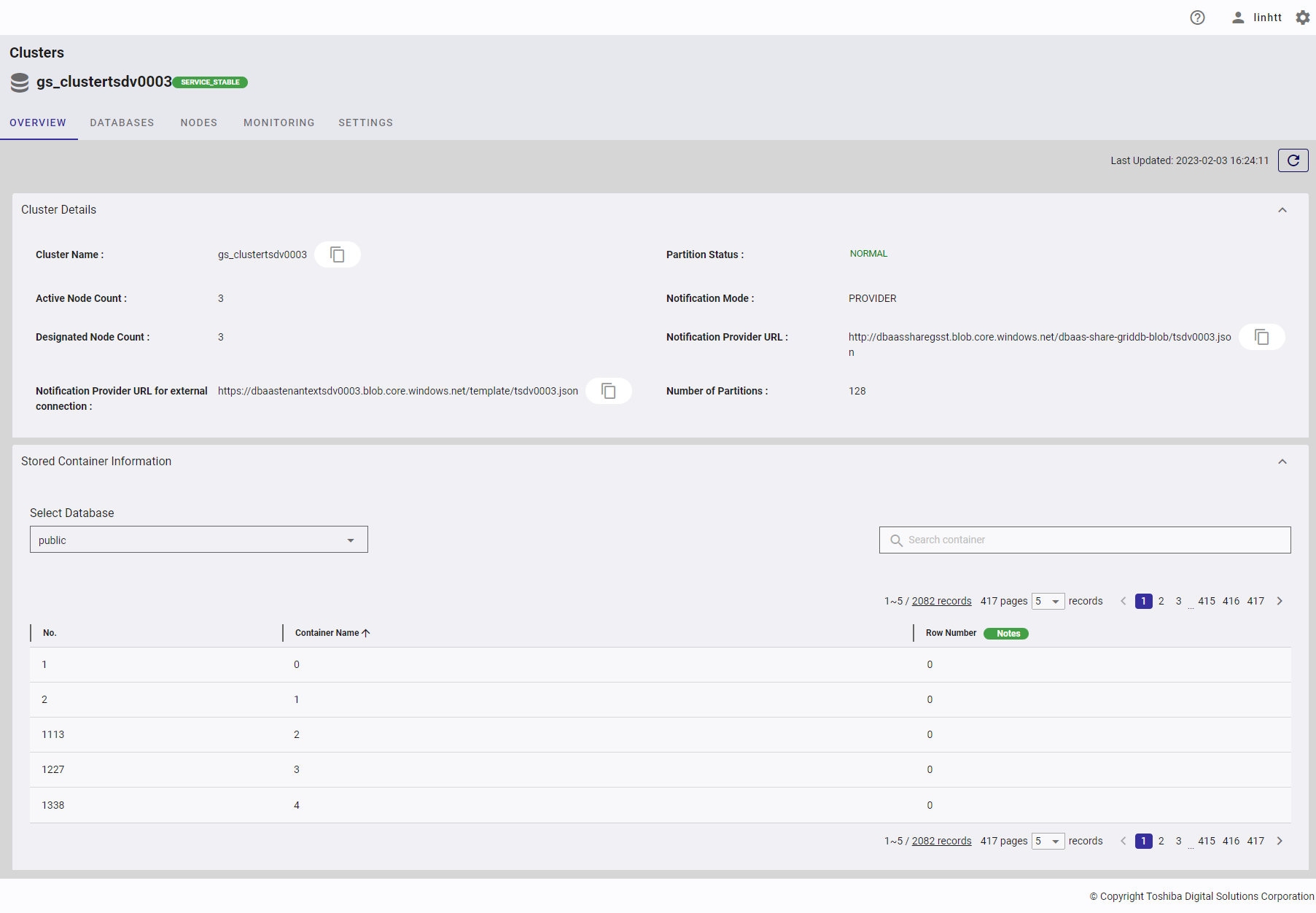
Task: Refresh the cluster overview data
Action: pos(1293,160)
